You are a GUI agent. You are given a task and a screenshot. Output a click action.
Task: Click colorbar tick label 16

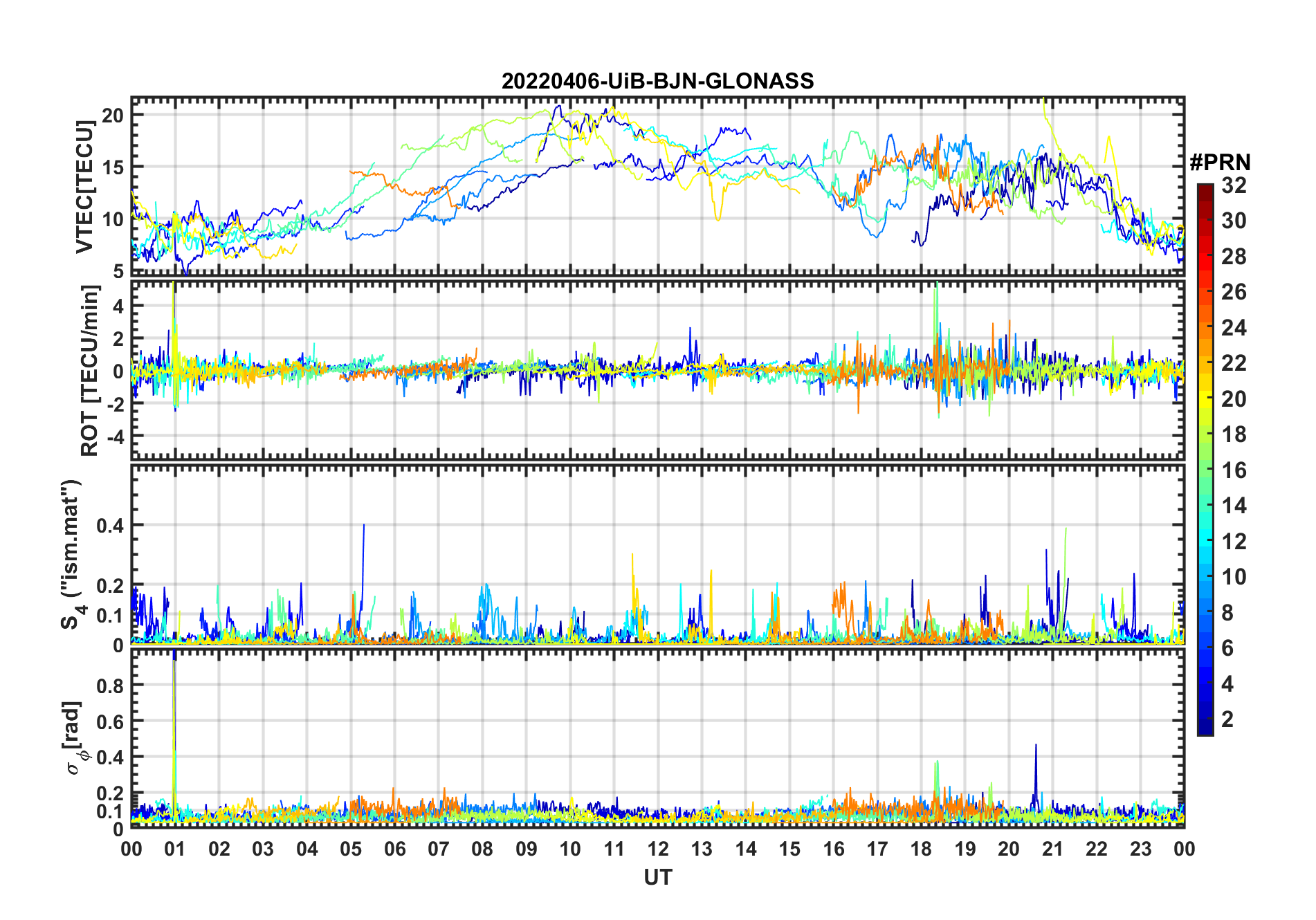[x=1234, y=470]
